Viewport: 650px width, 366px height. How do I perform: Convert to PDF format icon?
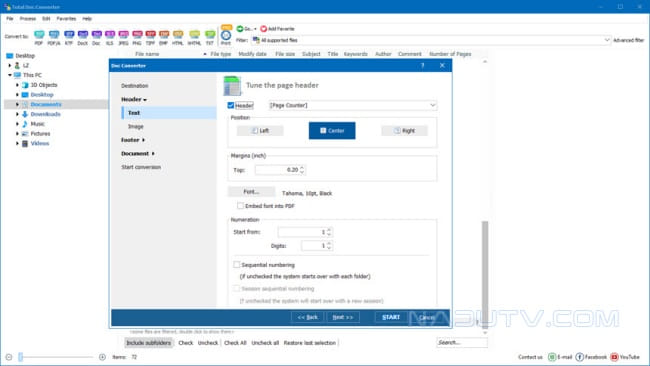pos(39,37)
